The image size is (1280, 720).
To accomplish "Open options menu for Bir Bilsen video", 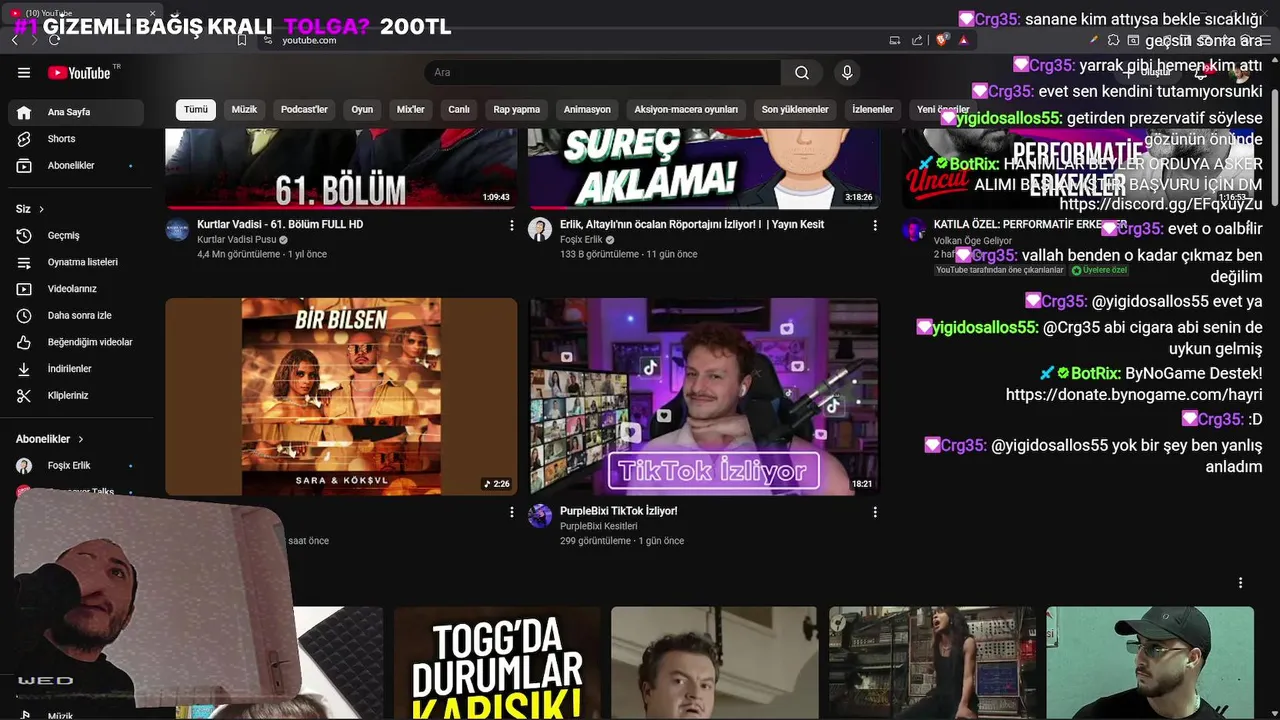I will pyautogui.click(x=512, y=512).
